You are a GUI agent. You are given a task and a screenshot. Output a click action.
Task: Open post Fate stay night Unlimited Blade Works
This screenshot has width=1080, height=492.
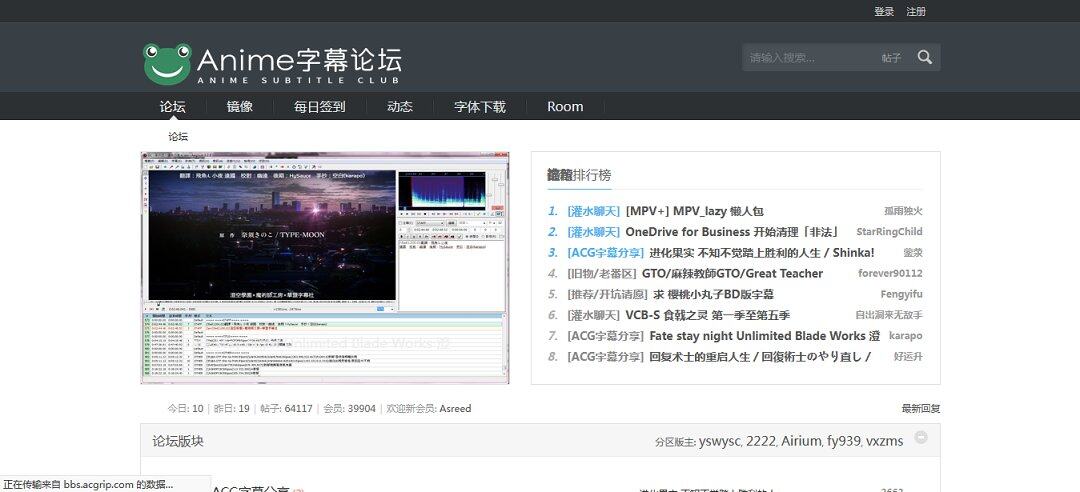click(765, 336)
